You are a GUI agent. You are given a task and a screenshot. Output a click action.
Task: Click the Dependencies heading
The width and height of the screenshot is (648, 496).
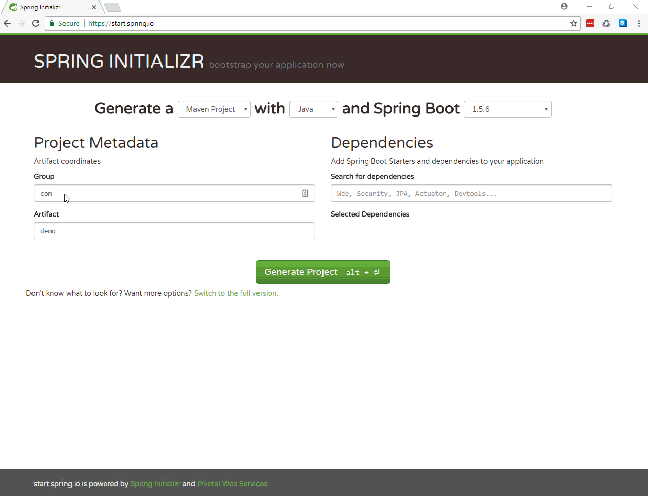(x=382, y=143)
